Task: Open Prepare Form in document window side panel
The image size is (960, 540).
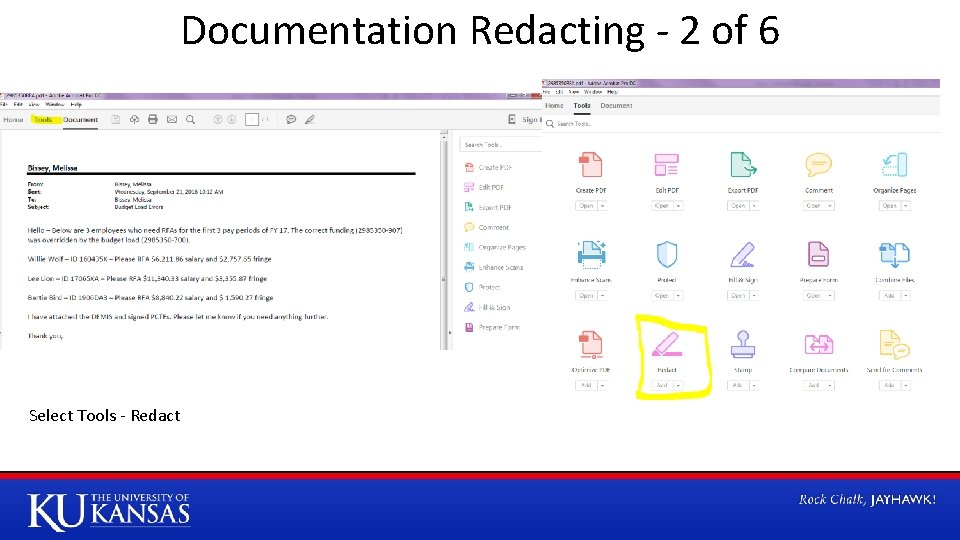Action: tap(492, 328)
